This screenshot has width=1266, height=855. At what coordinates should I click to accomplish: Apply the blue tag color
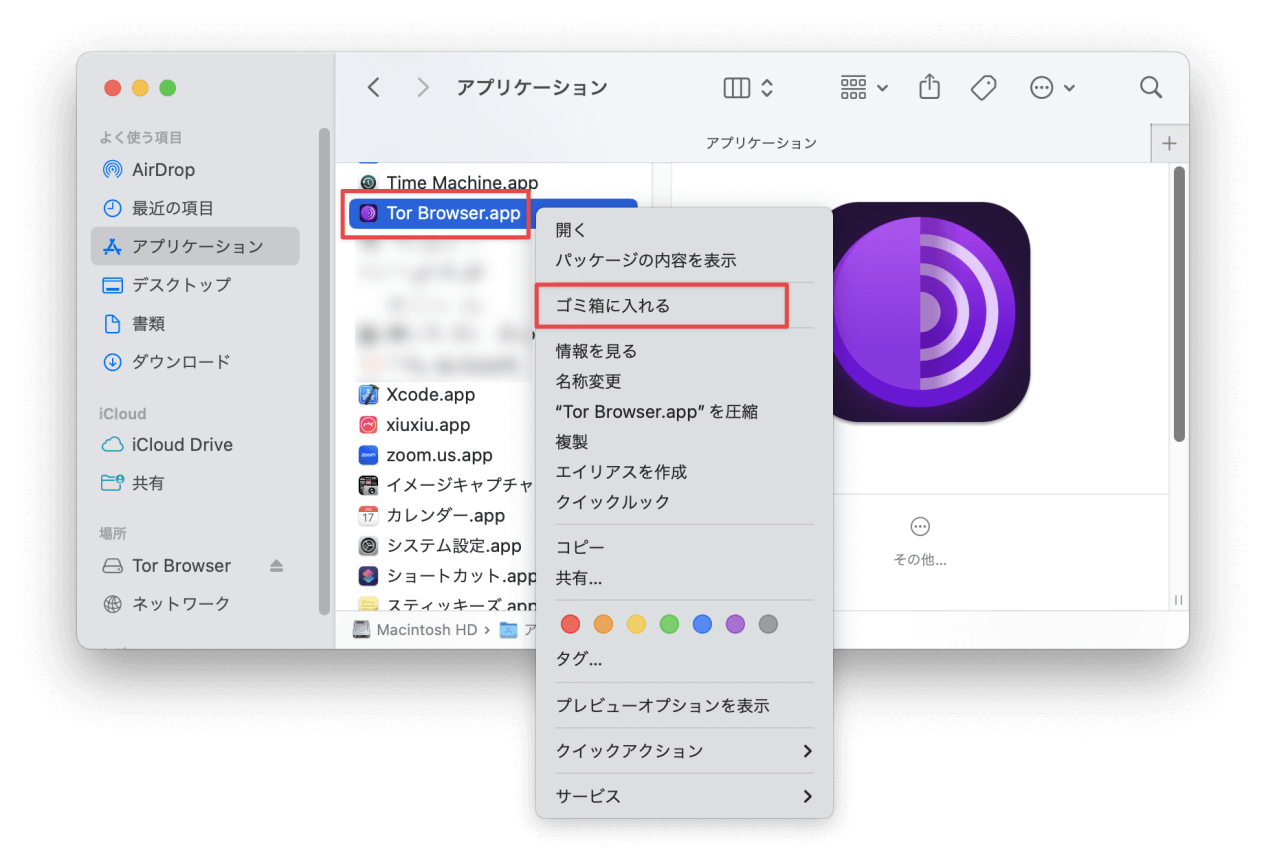tap(702, 624)
